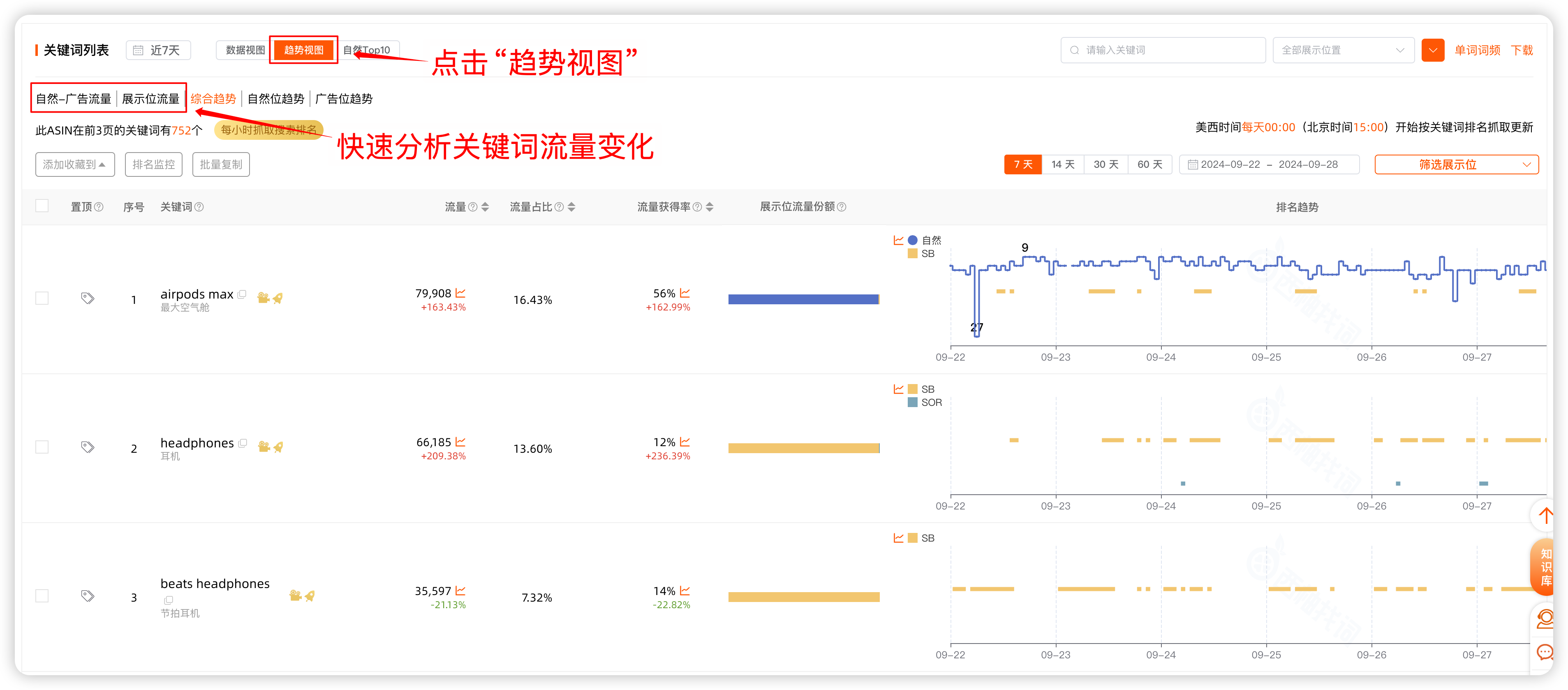Screen dimensions: 1568x690
Task: Open the 全部展示位置 dropdown
Action: tap(1344, 50)
